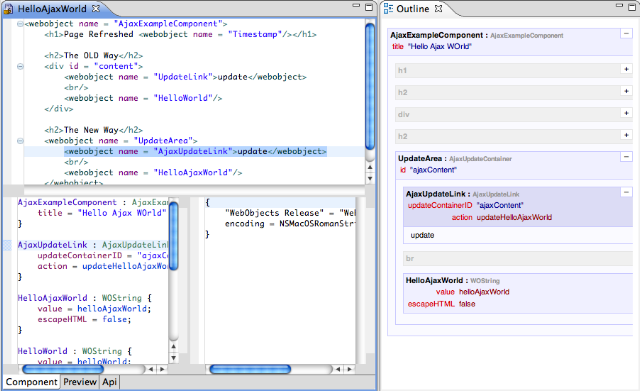
Task: Click the highlighted AjaxUpdateLink webobject line
Action: (x=195, y=151)
